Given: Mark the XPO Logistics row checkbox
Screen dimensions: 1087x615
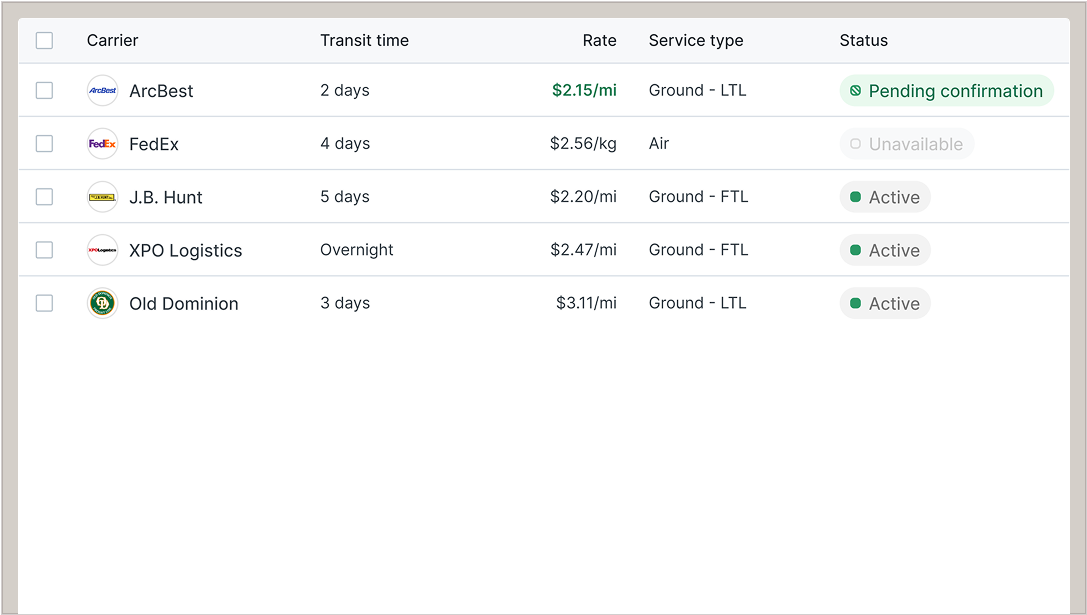Looking at the screenshot, I should coord(44,250).
